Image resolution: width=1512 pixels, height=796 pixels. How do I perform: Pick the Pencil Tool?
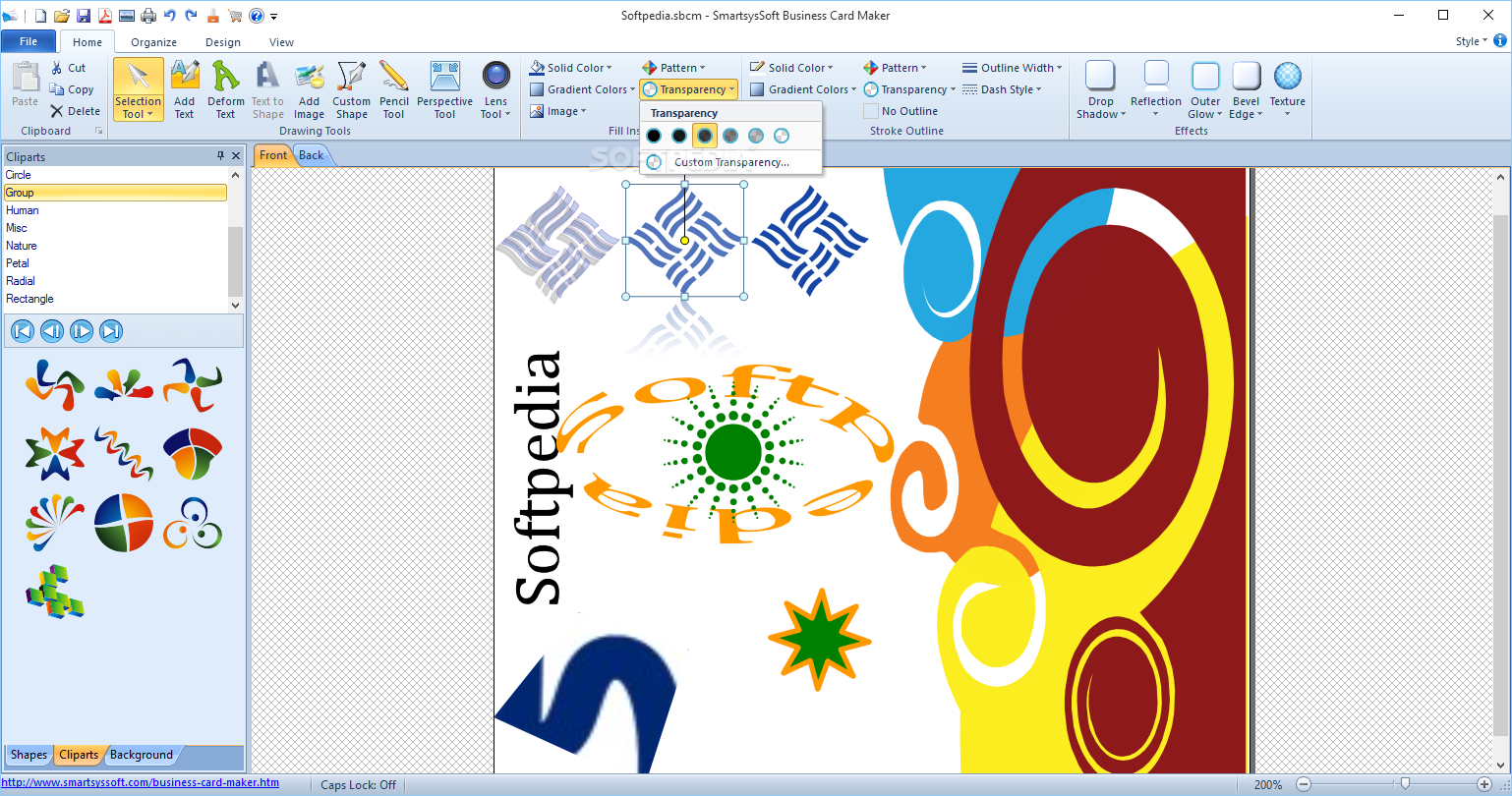[x=393, y=89]
